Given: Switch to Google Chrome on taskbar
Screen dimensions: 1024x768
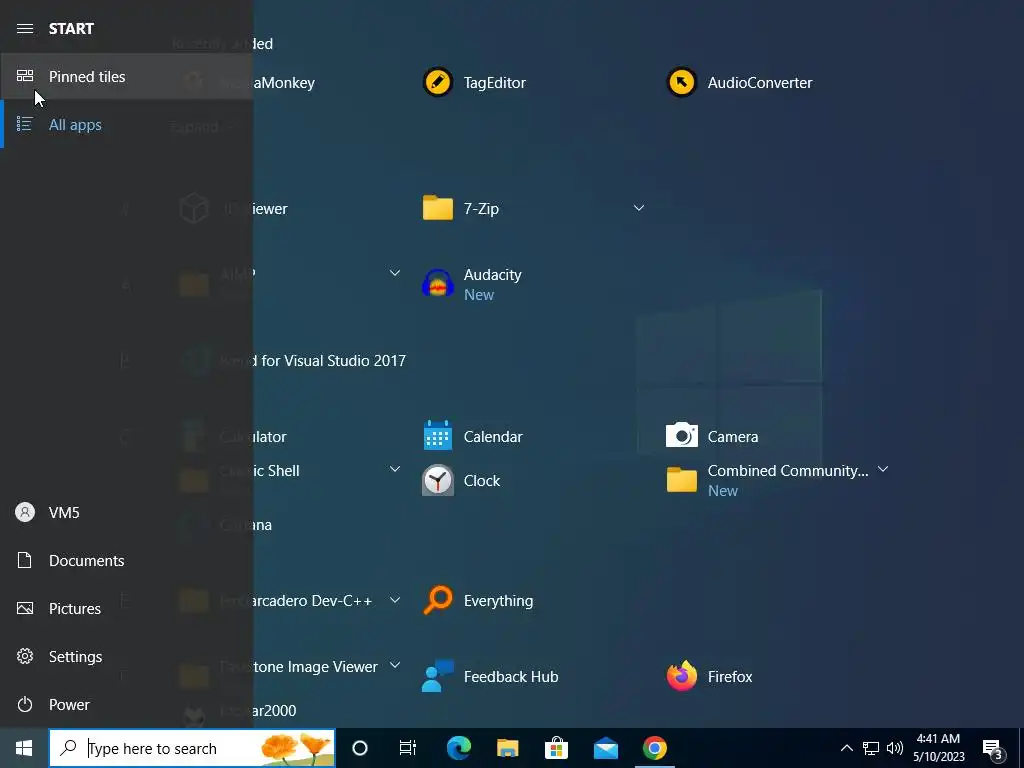Looking at the screenshot, I should [x=654, y=748].
